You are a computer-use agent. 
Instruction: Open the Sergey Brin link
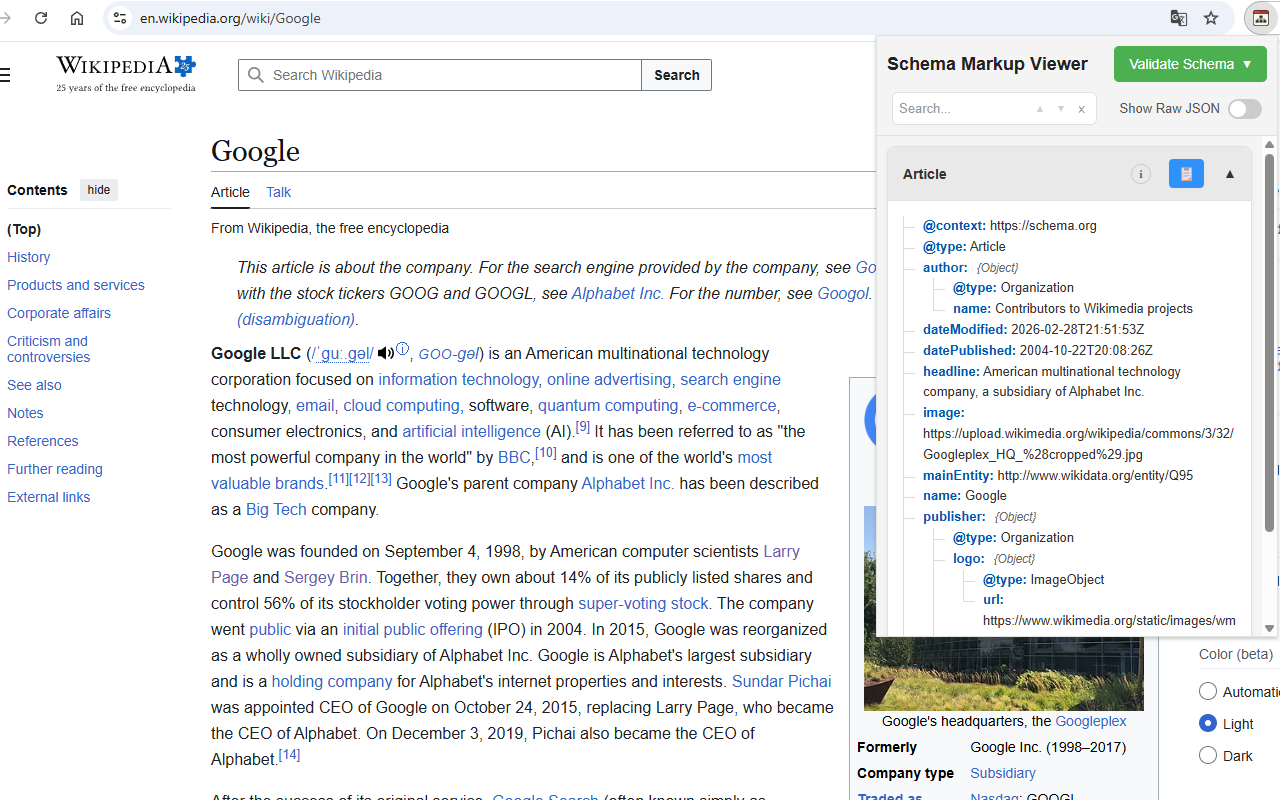point(326,577)
